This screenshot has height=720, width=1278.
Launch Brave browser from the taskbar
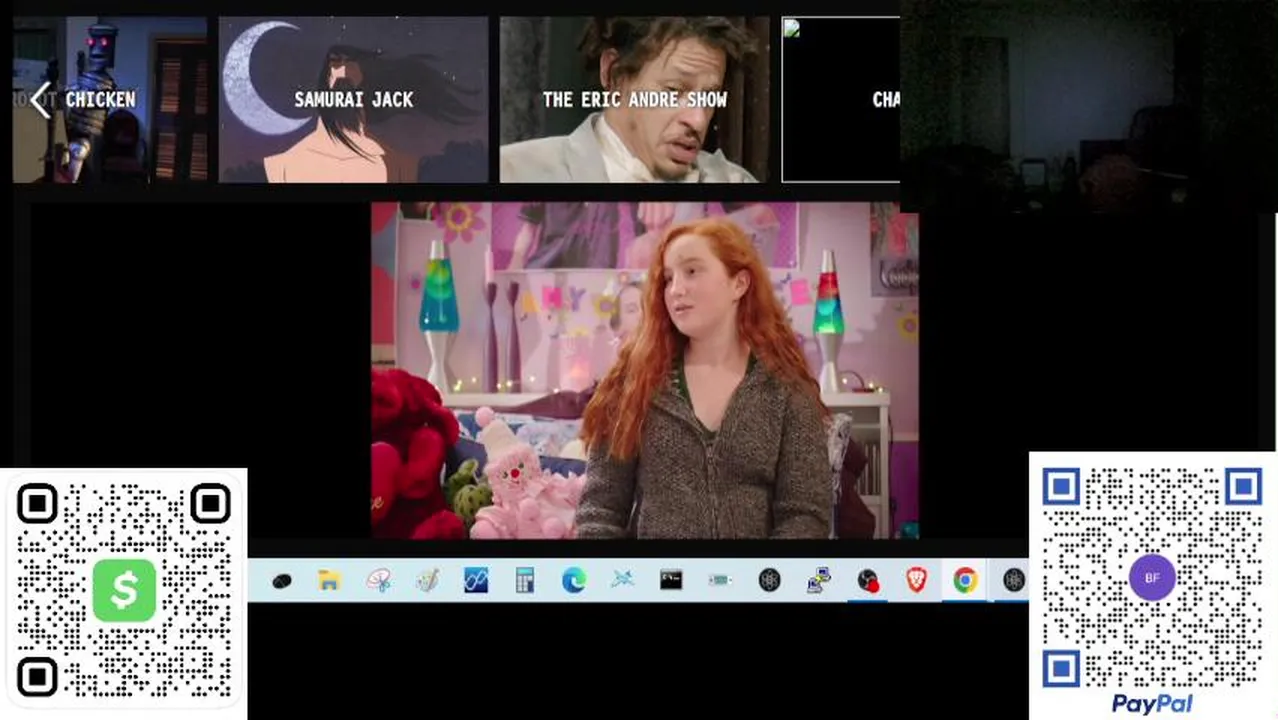tap(916, 580)
